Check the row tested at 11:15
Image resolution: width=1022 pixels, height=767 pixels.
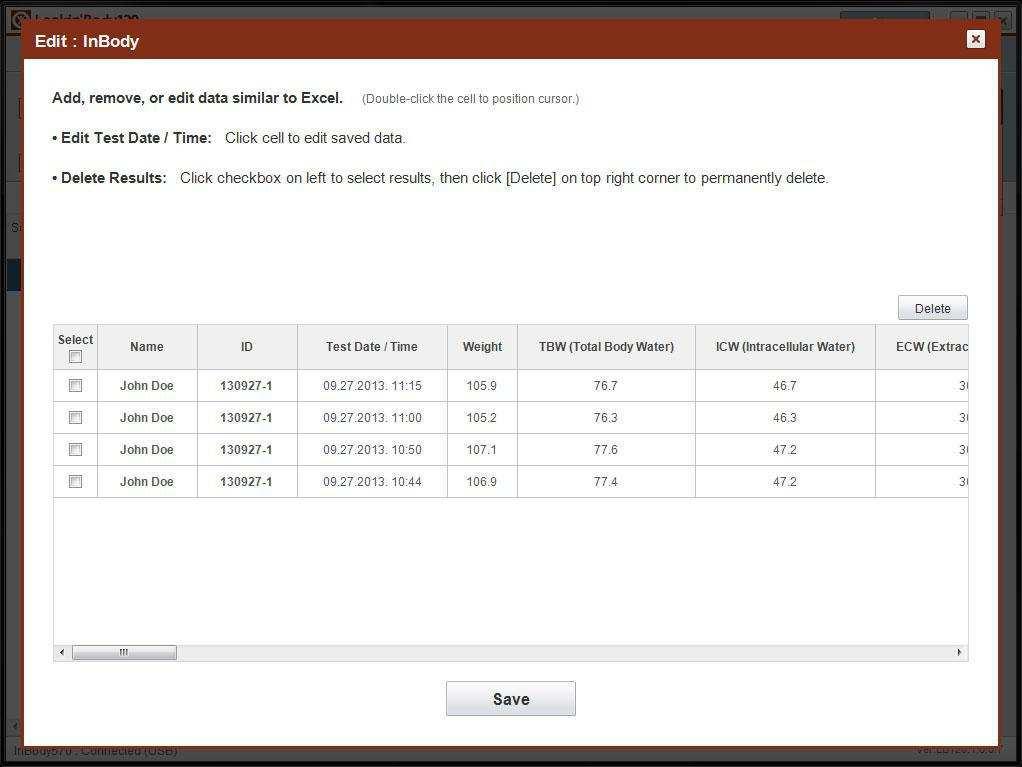(76, 385)
